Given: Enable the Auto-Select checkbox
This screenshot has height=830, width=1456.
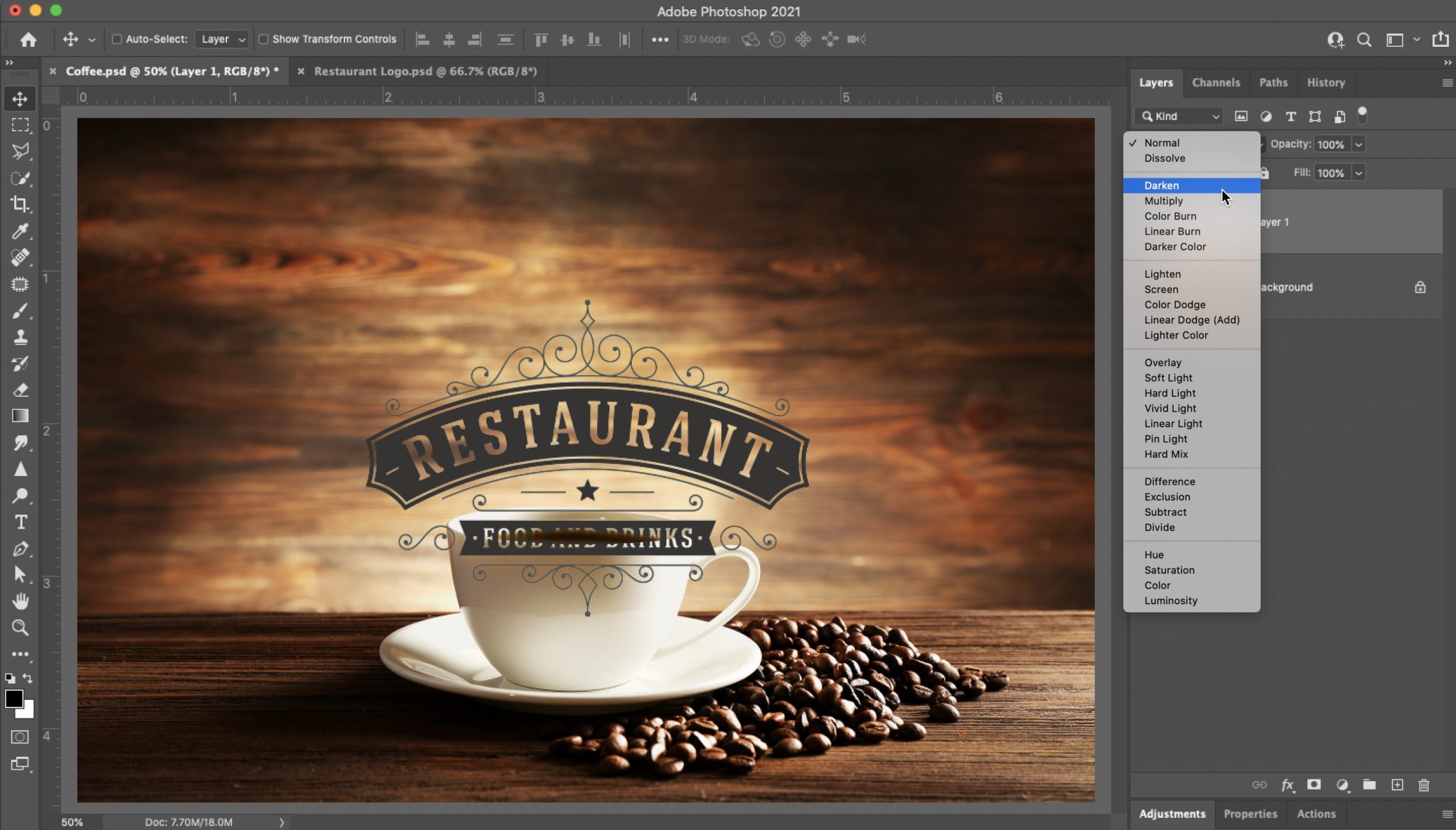Looking at the screenshot, I should (x=117, y=39).
